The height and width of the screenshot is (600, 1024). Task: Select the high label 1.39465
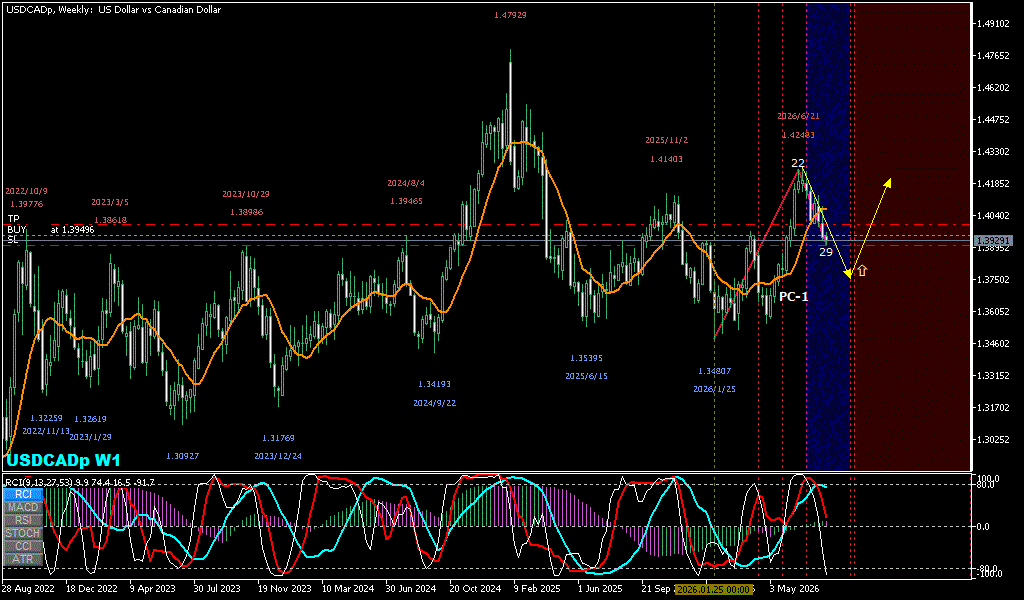pyautogui.click(x=406, y=201)
